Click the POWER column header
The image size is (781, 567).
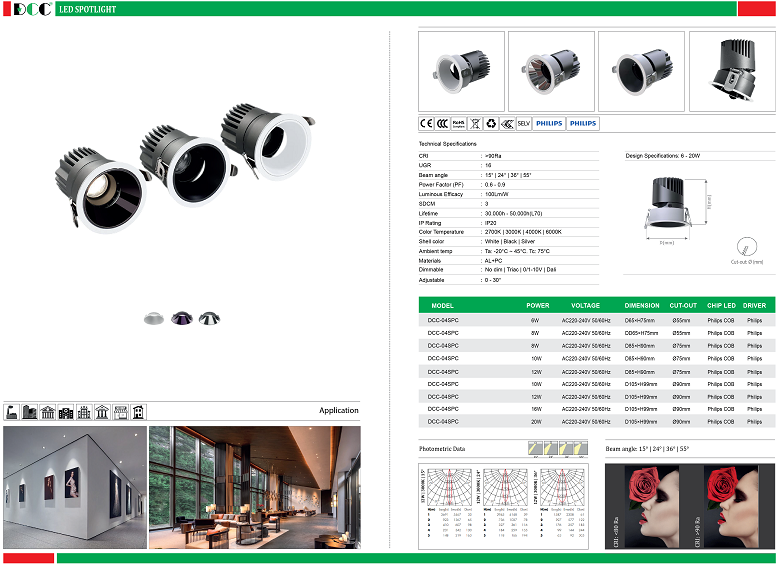pyautogui.click(x=538, y=305)
